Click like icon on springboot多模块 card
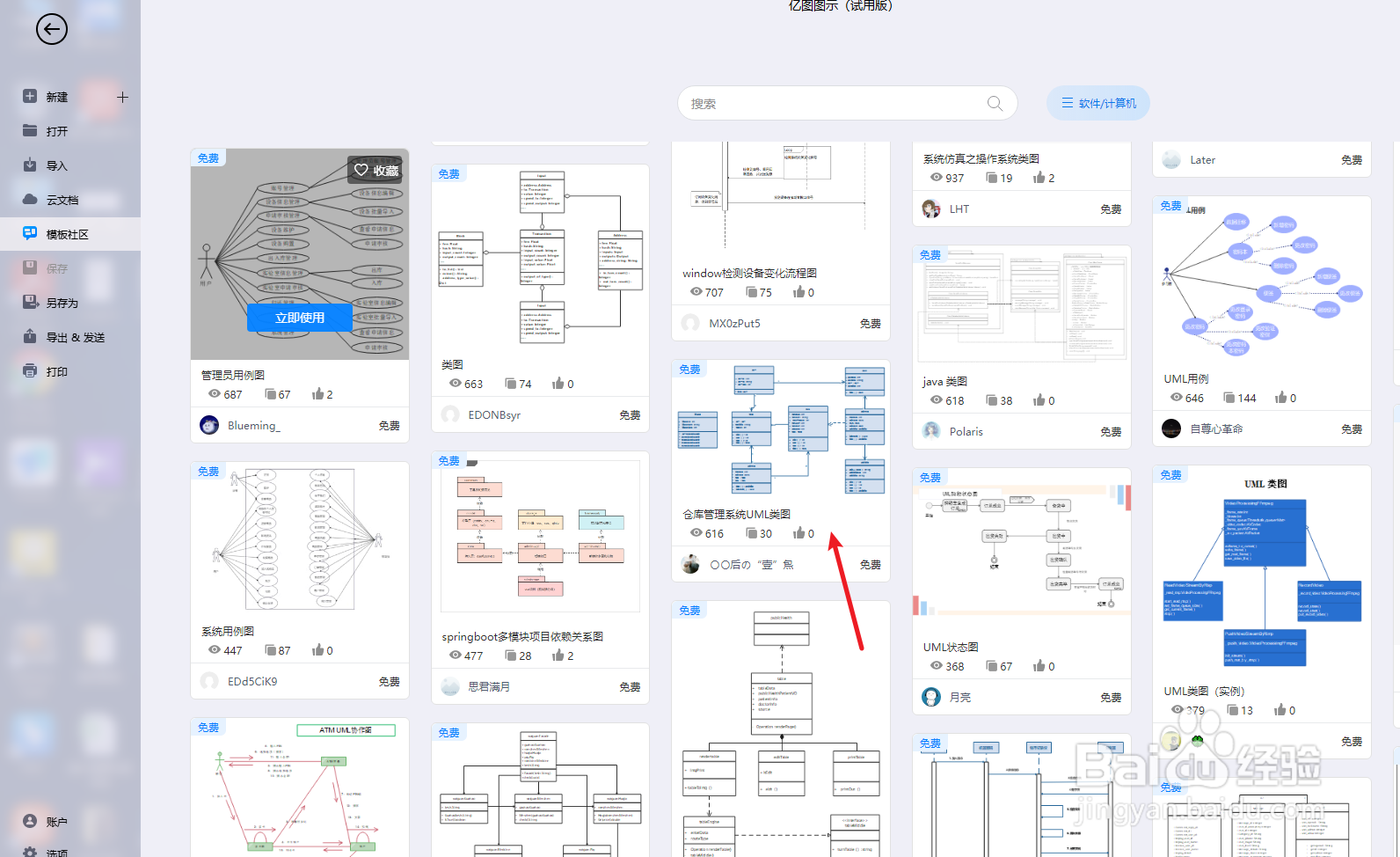Screen dimensions: 1400x857 (558, 655)
